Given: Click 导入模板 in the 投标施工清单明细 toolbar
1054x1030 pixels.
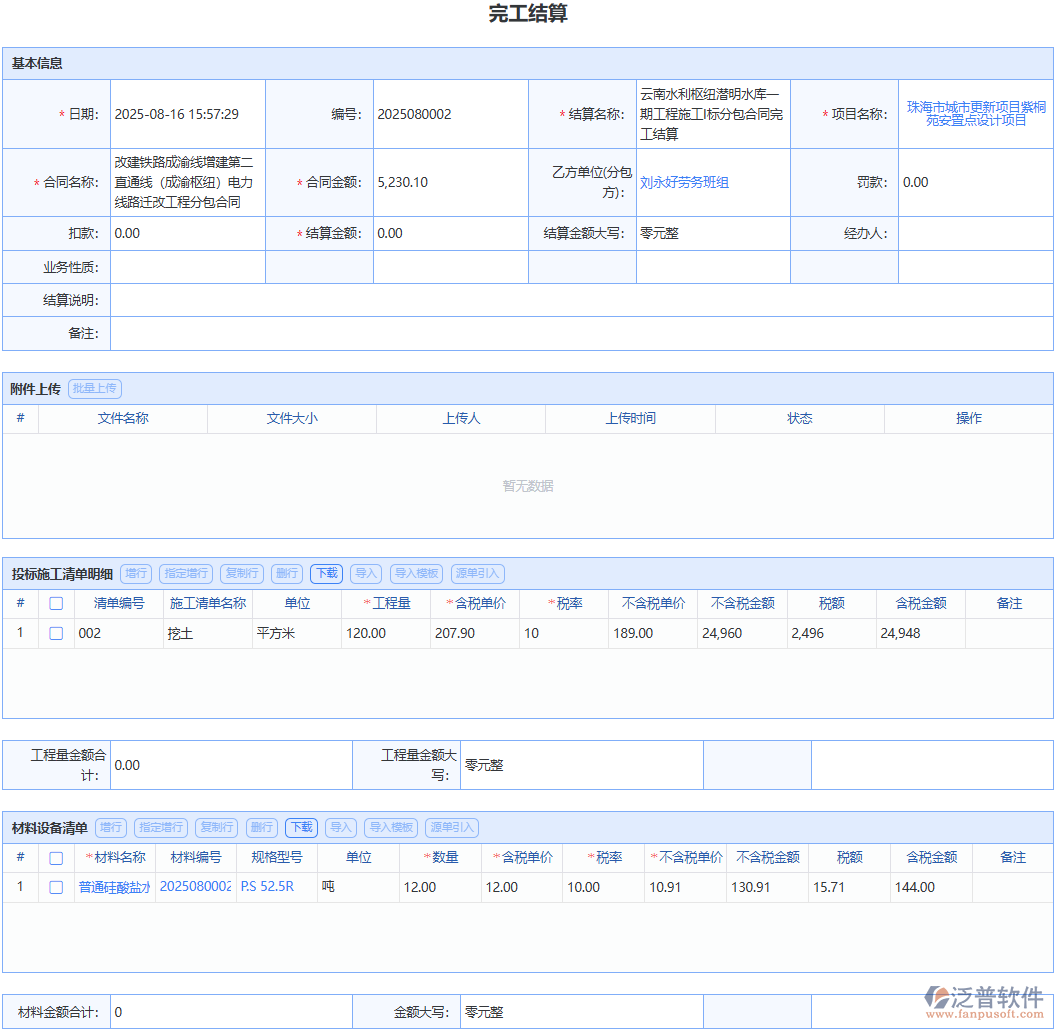Looking at the screenshot, I should point(417,573).
